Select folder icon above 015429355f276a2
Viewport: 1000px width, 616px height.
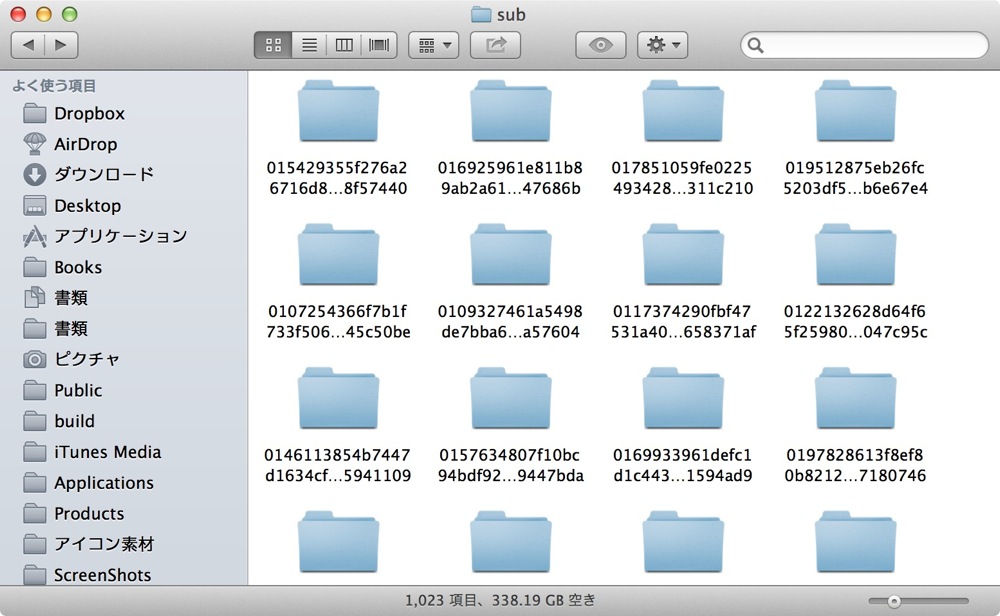(x=339, y=111)
